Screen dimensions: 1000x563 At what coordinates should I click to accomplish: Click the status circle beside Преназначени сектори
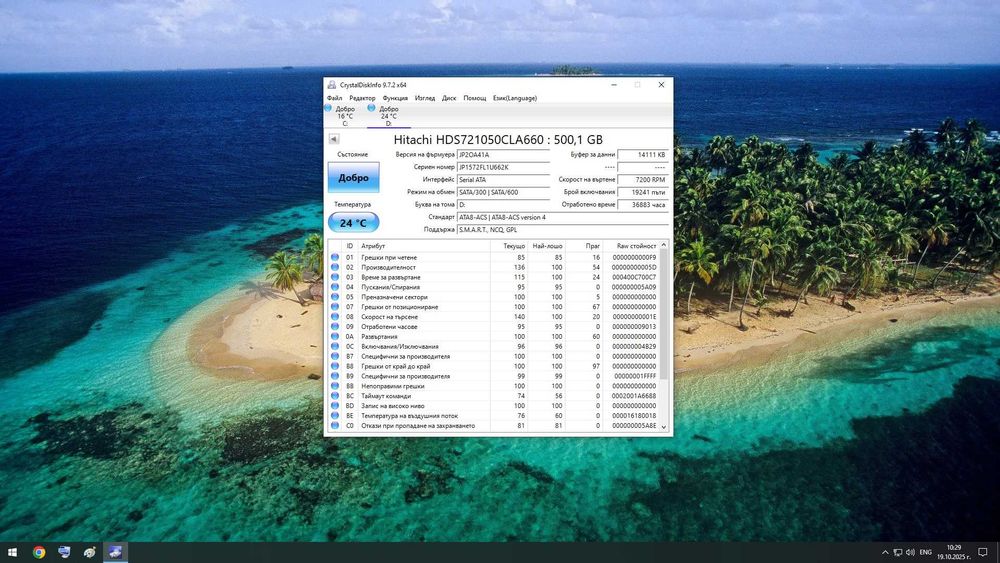point(335,297)
